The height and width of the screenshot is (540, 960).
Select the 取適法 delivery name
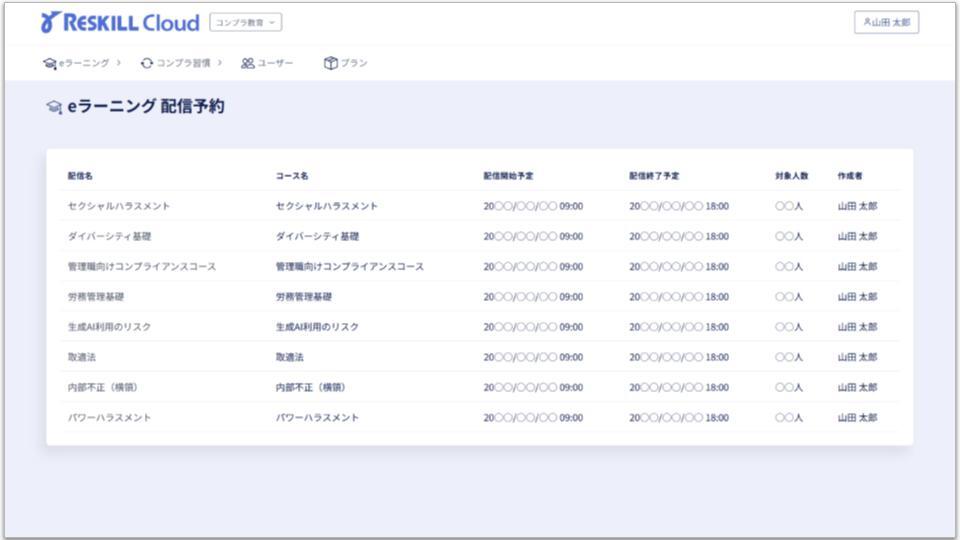tap(81, 357)
